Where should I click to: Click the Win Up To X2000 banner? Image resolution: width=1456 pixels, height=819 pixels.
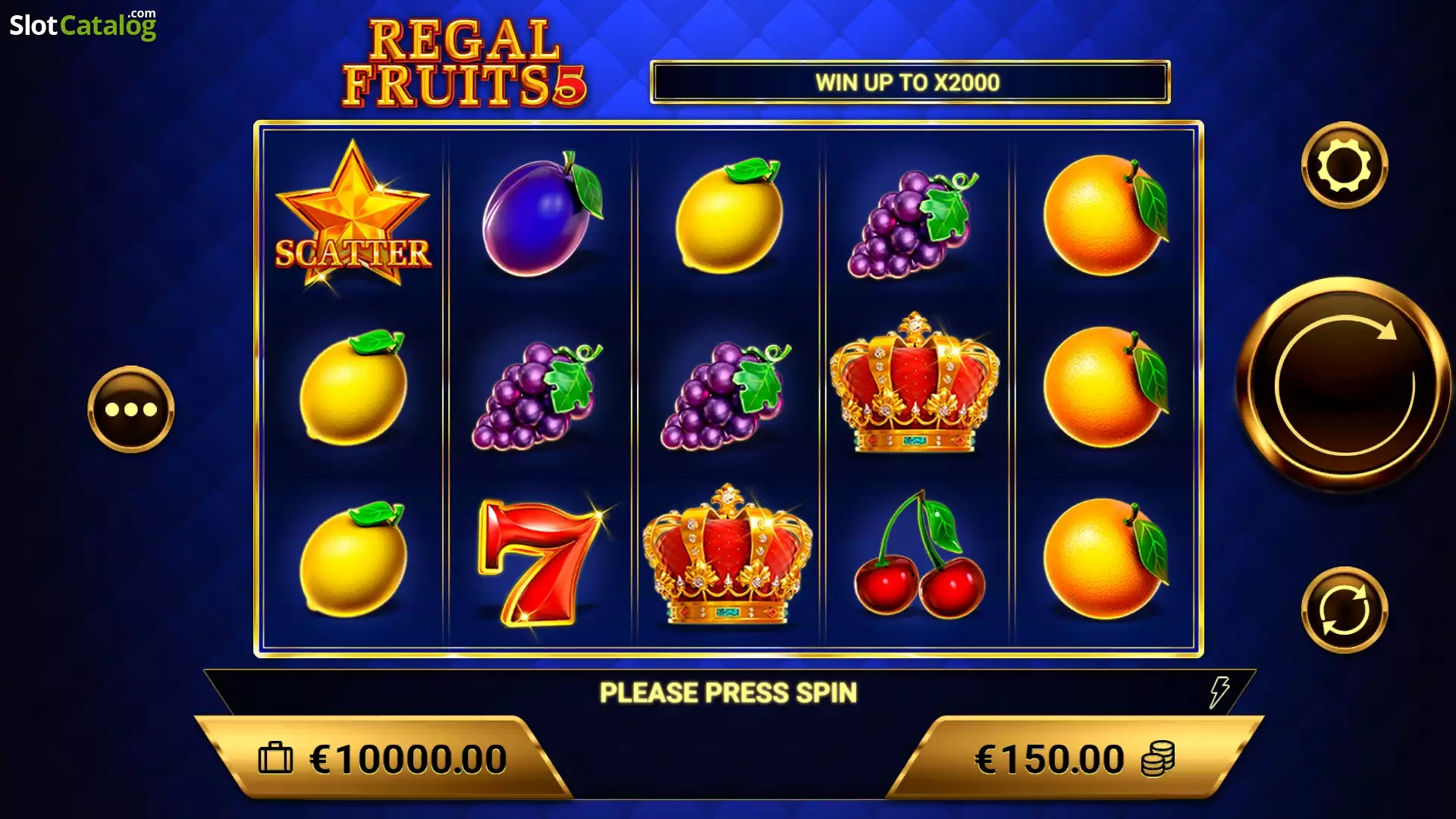point(910,82)
